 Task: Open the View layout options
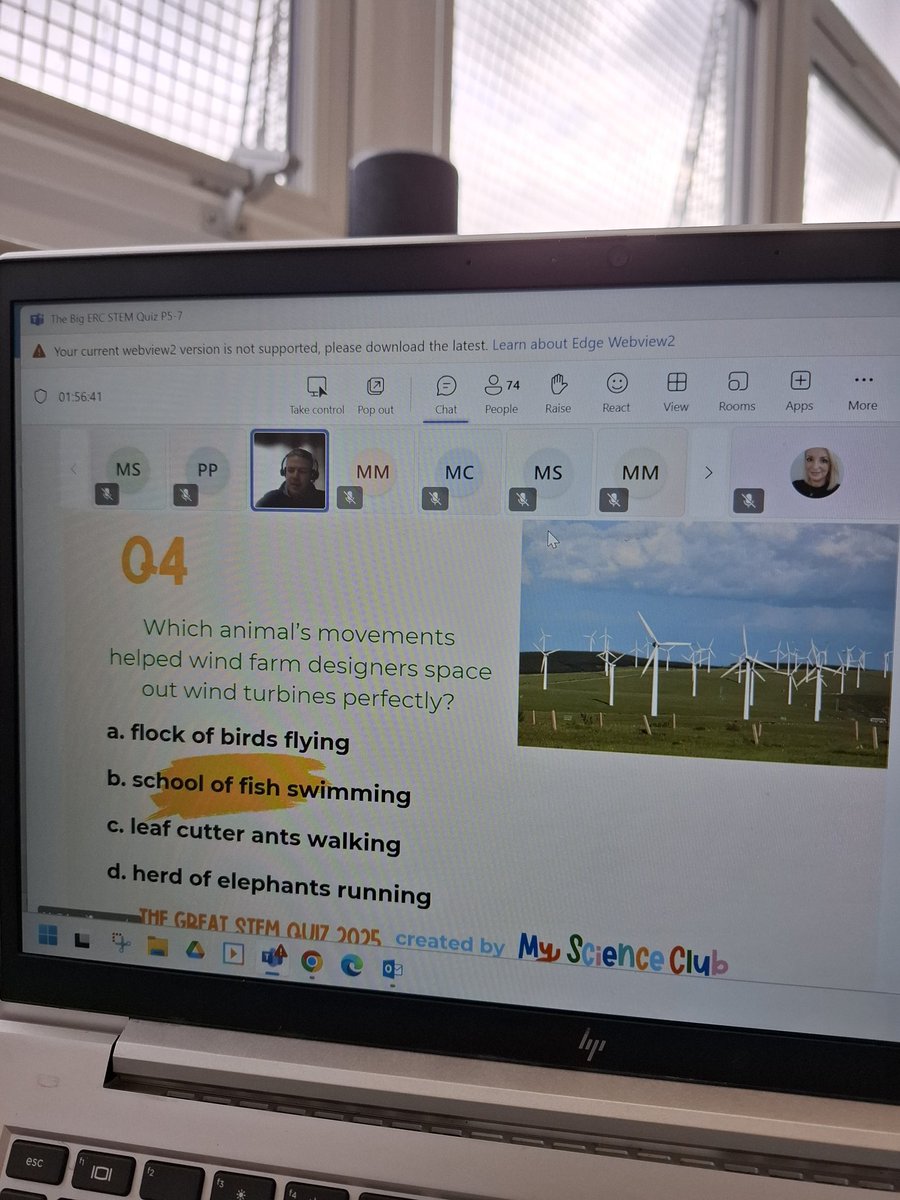click(x=676, y=392)
